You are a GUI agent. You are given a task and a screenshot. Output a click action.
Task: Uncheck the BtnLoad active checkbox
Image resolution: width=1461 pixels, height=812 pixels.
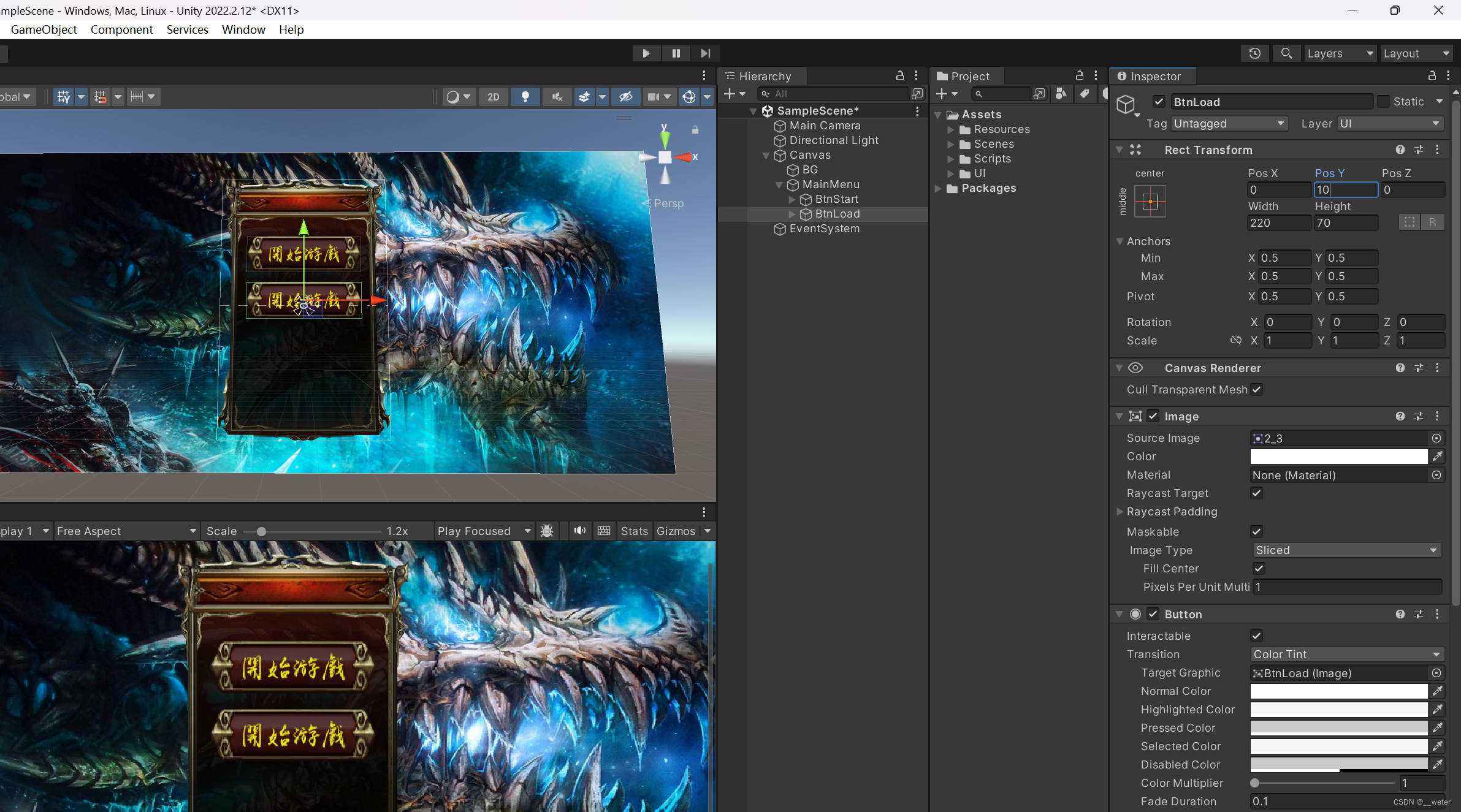(1159, 102)
